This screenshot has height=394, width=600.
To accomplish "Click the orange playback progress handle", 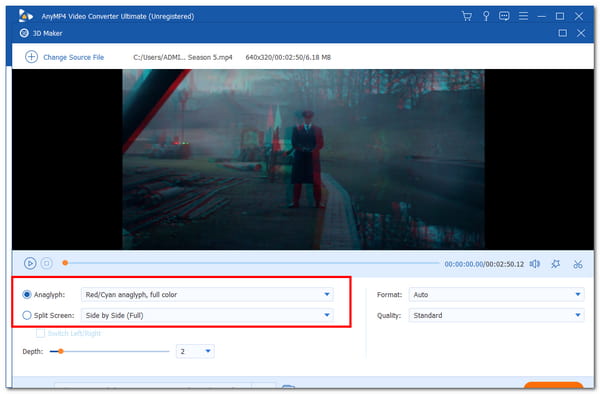I will point(65,263).
